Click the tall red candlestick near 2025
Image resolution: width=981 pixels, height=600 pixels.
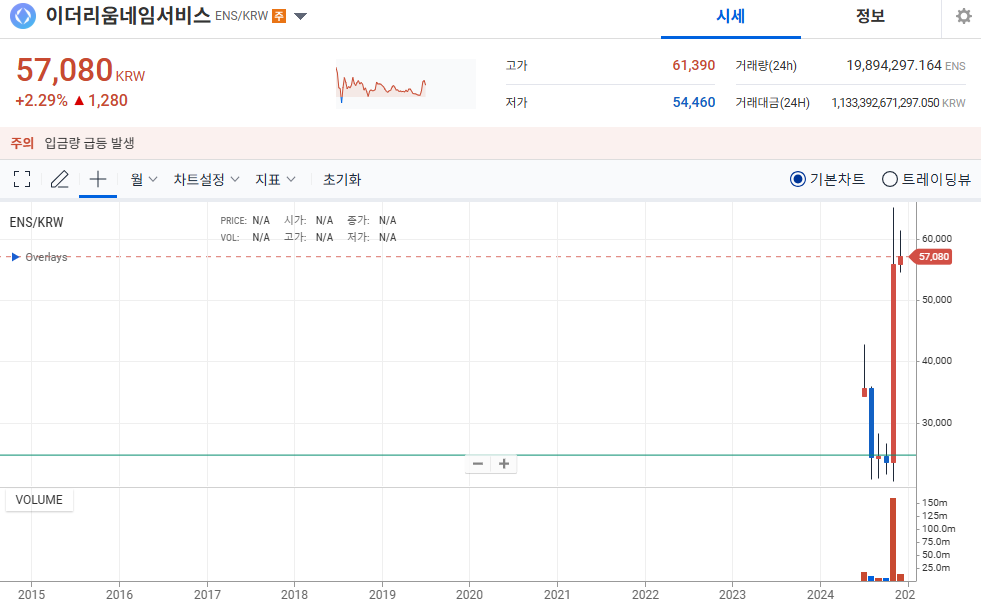[893, 363]
